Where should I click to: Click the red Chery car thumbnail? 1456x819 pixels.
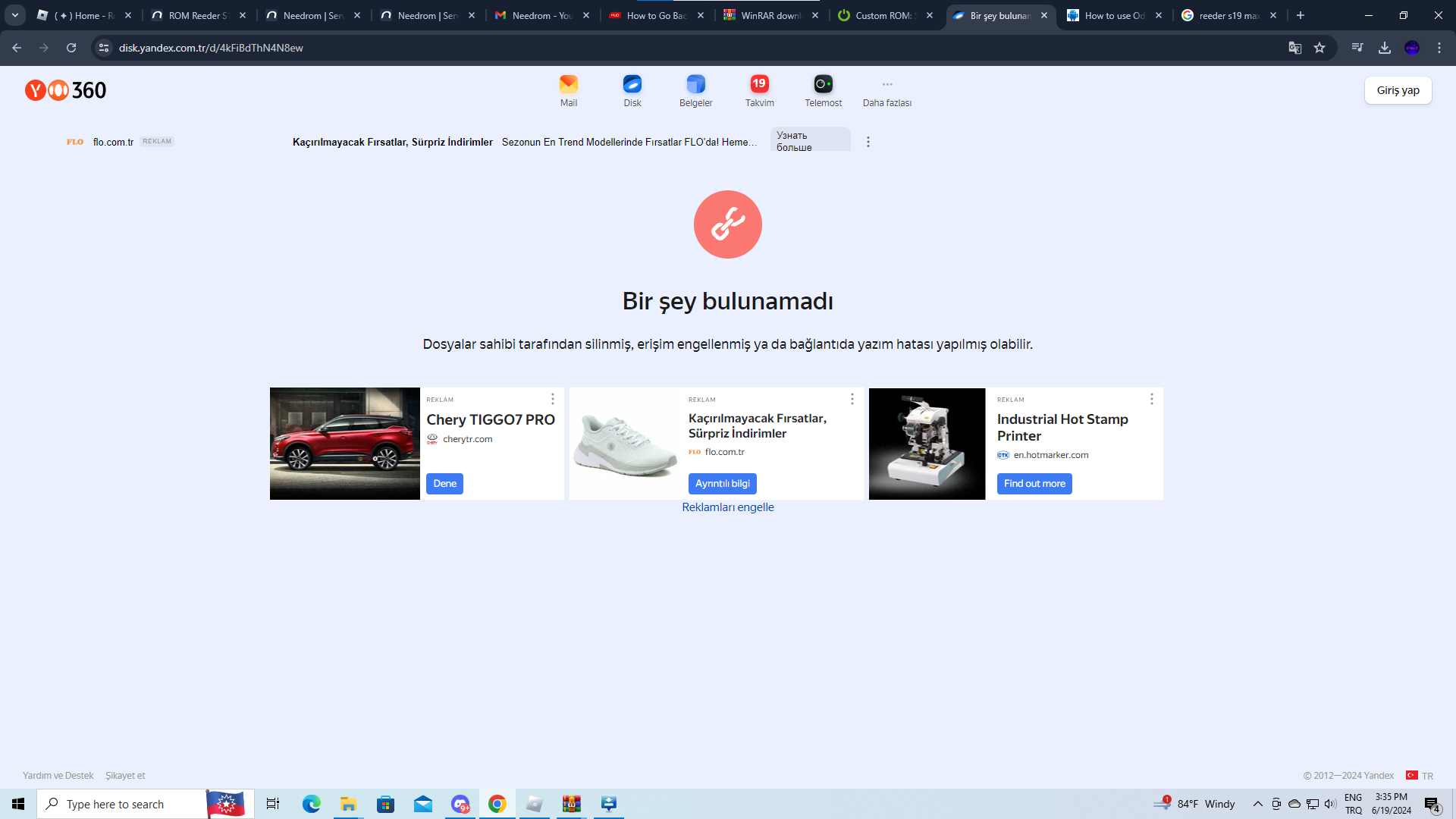(344, 444)
